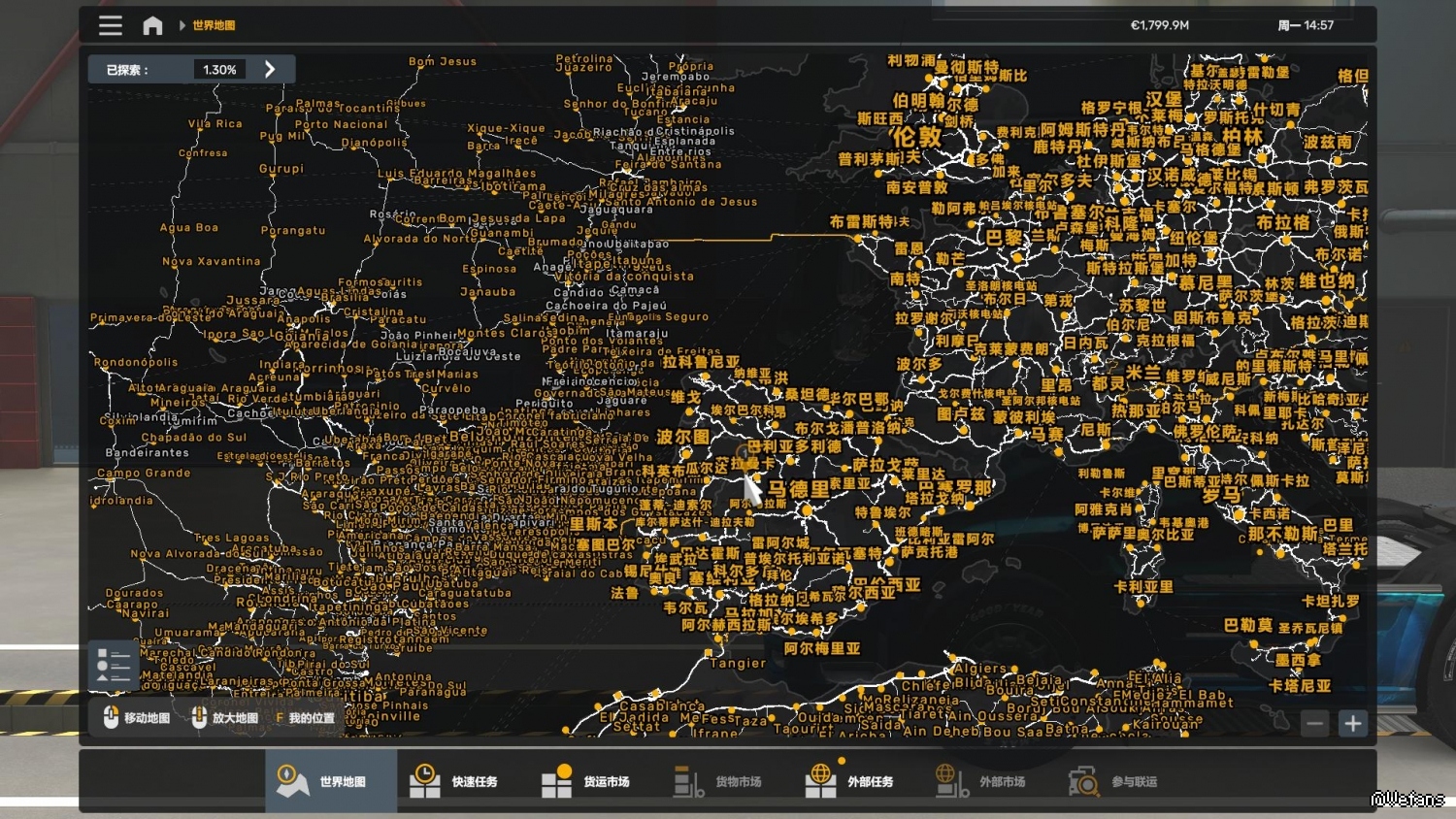Select 米兰 on the map
The width and height of the screenshot is (1456, 819).
pyautogui.click(x=1142, y=373)
